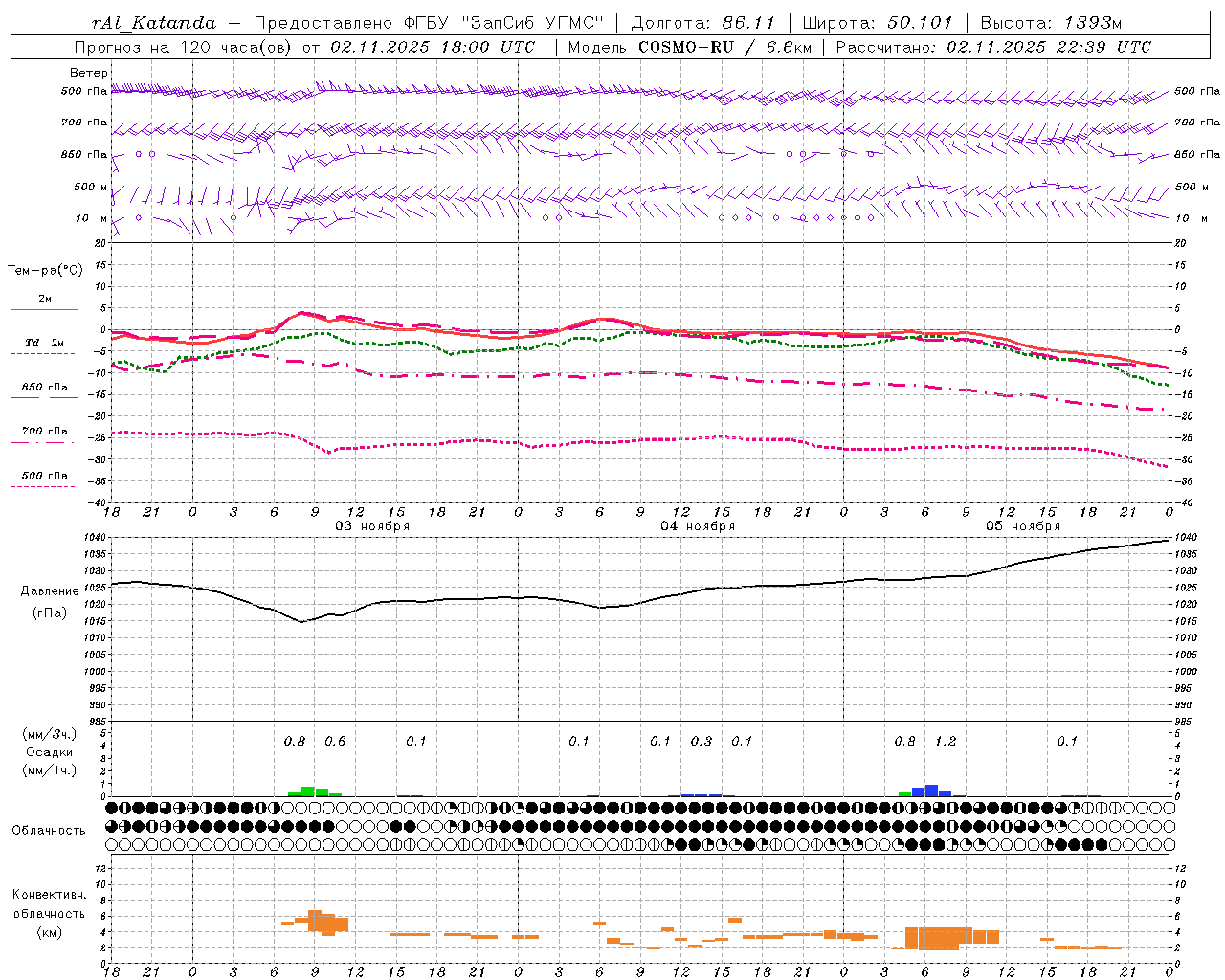Image resolution: width=1225 pixels, height=980 pixels.
Task: Click the '(мм/1ч.)' precipitation unit label
Action: (49, 770)
